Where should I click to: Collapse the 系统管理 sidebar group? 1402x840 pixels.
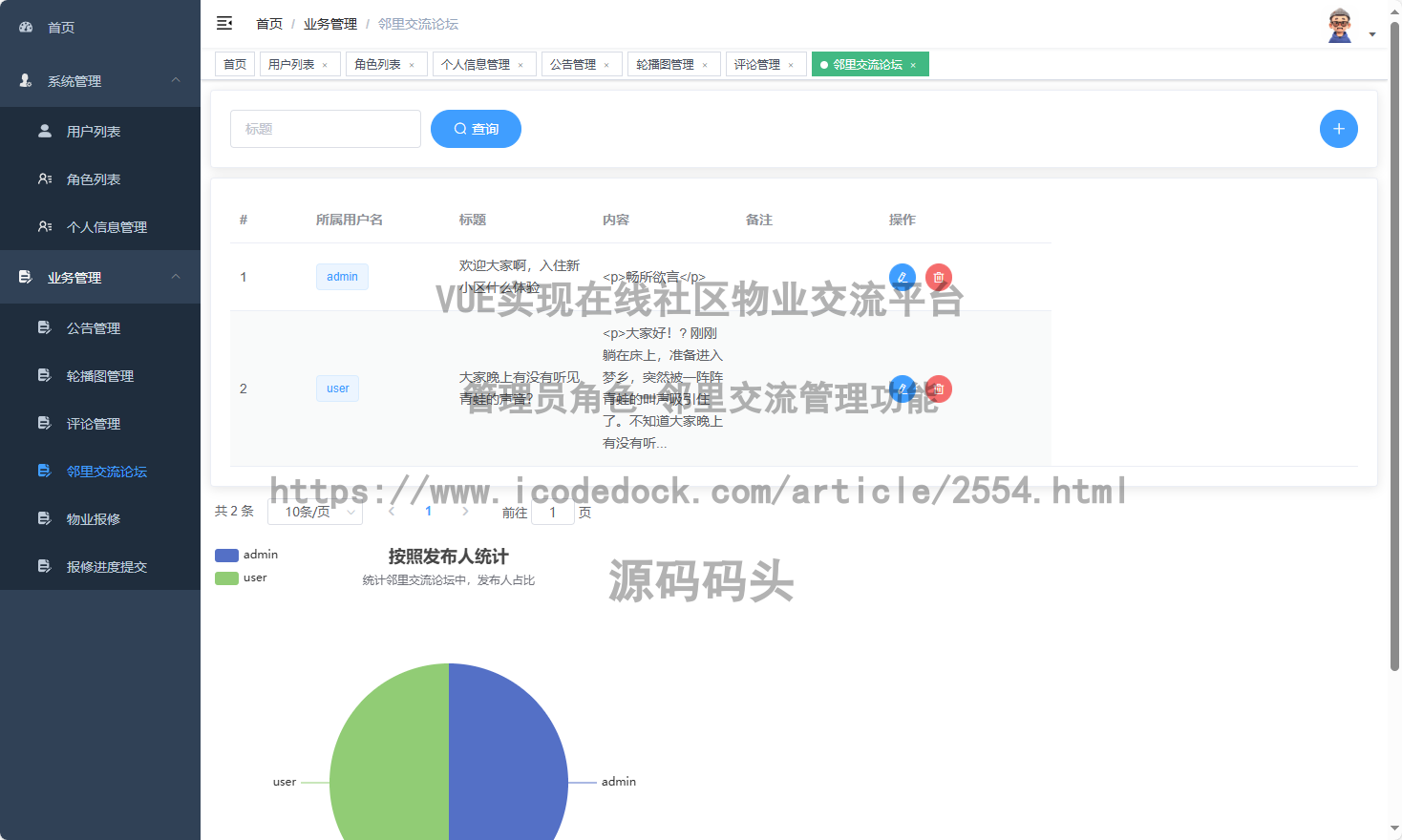coord(100,80)
